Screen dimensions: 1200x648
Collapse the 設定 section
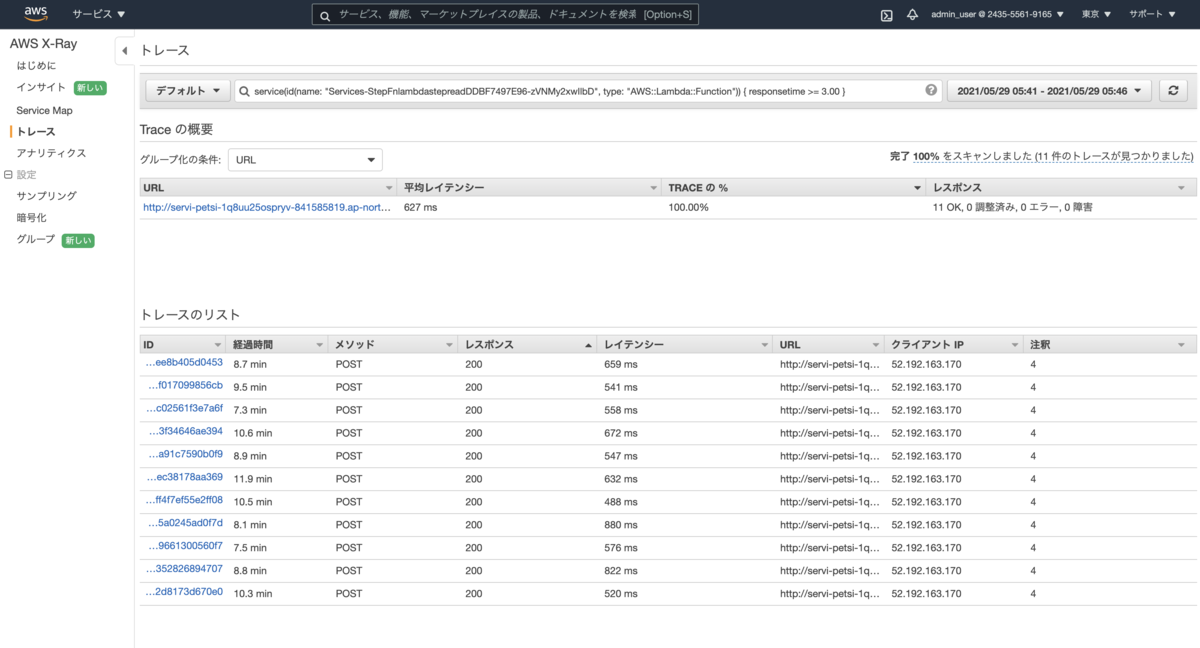tap(8, 175)
